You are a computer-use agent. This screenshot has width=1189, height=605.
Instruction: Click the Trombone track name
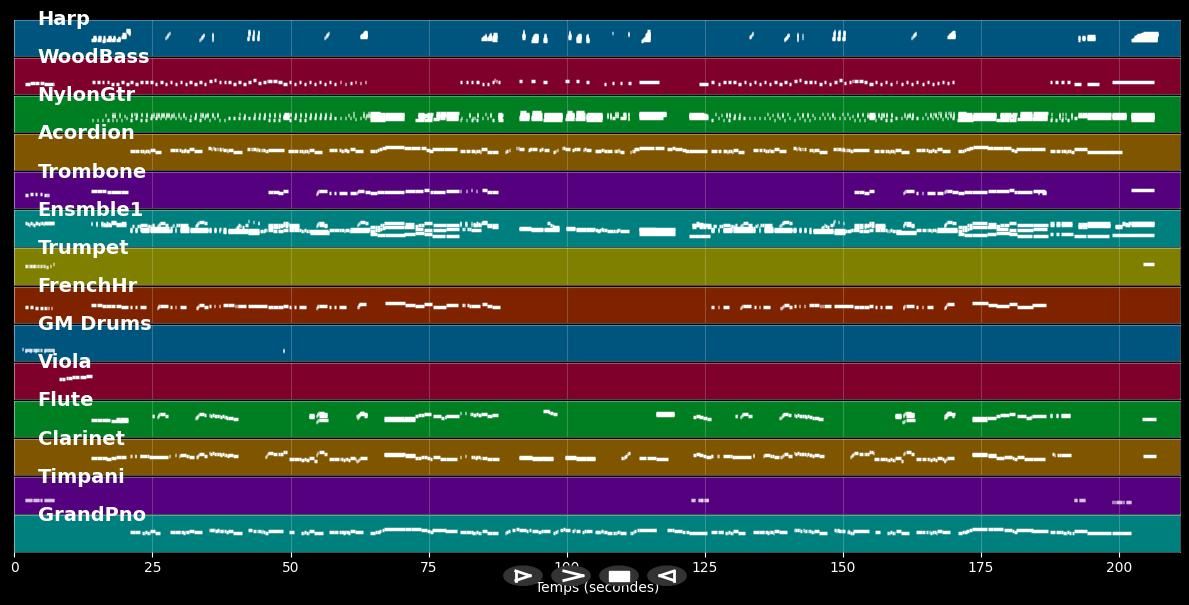pyautogui.click(x=92, y=172)
